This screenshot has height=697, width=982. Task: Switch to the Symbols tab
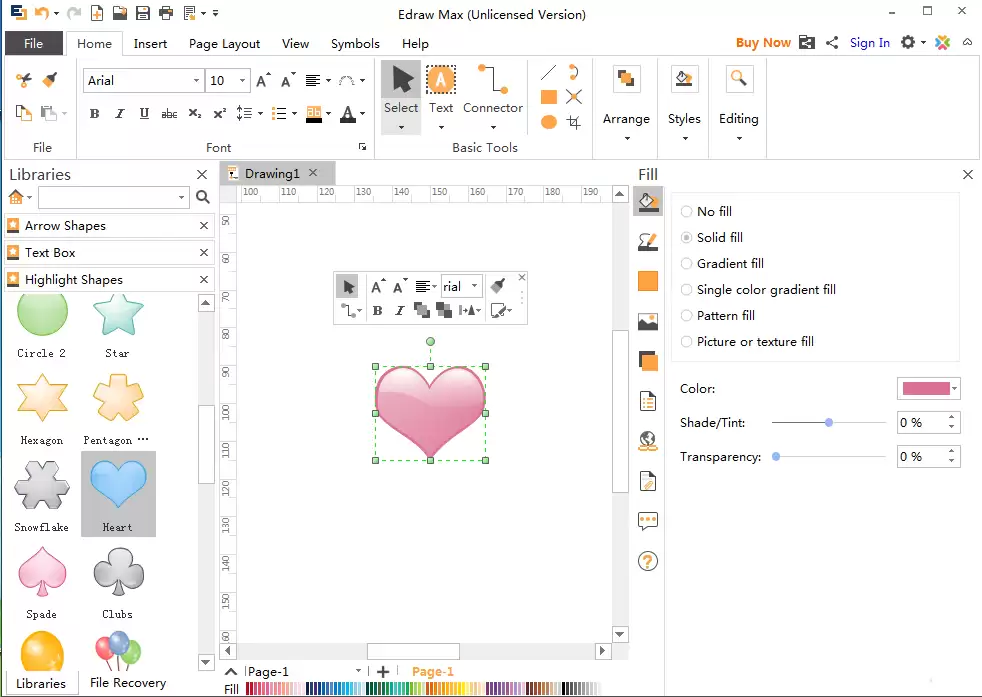355,44
